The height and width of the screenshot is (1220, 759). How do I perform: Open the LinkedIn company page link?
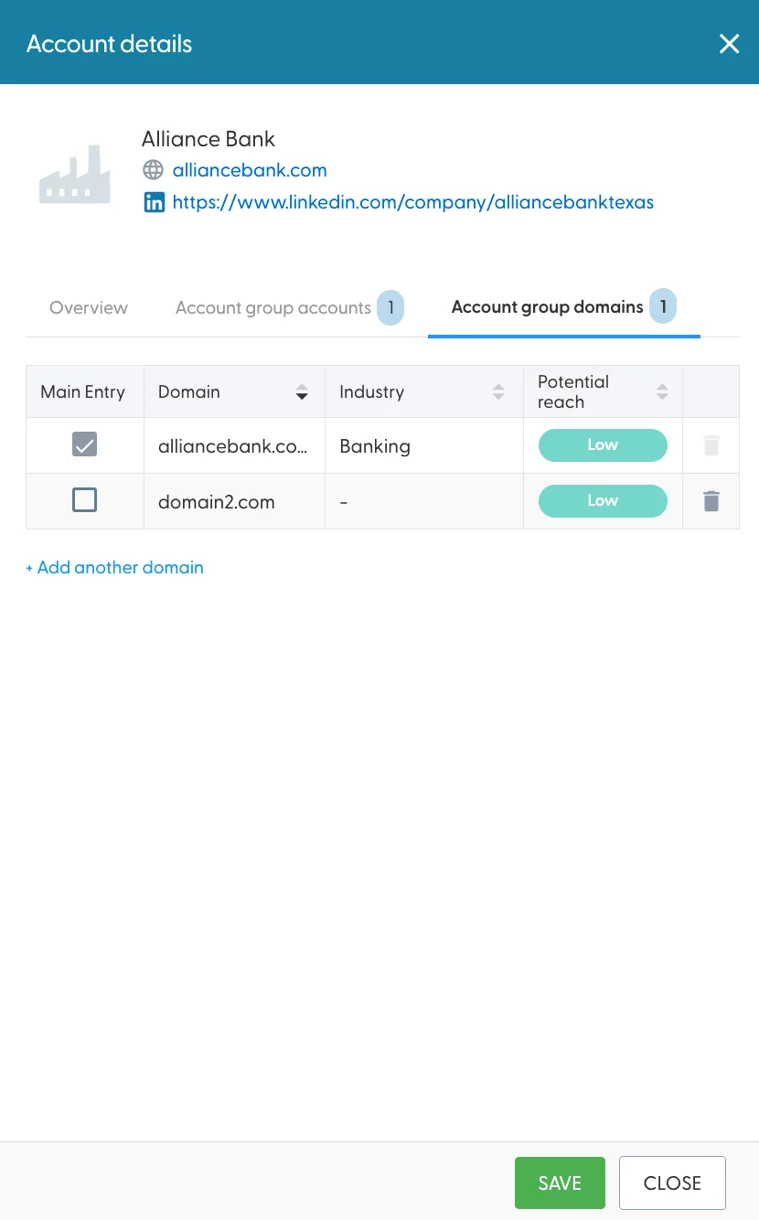[413, 202]
